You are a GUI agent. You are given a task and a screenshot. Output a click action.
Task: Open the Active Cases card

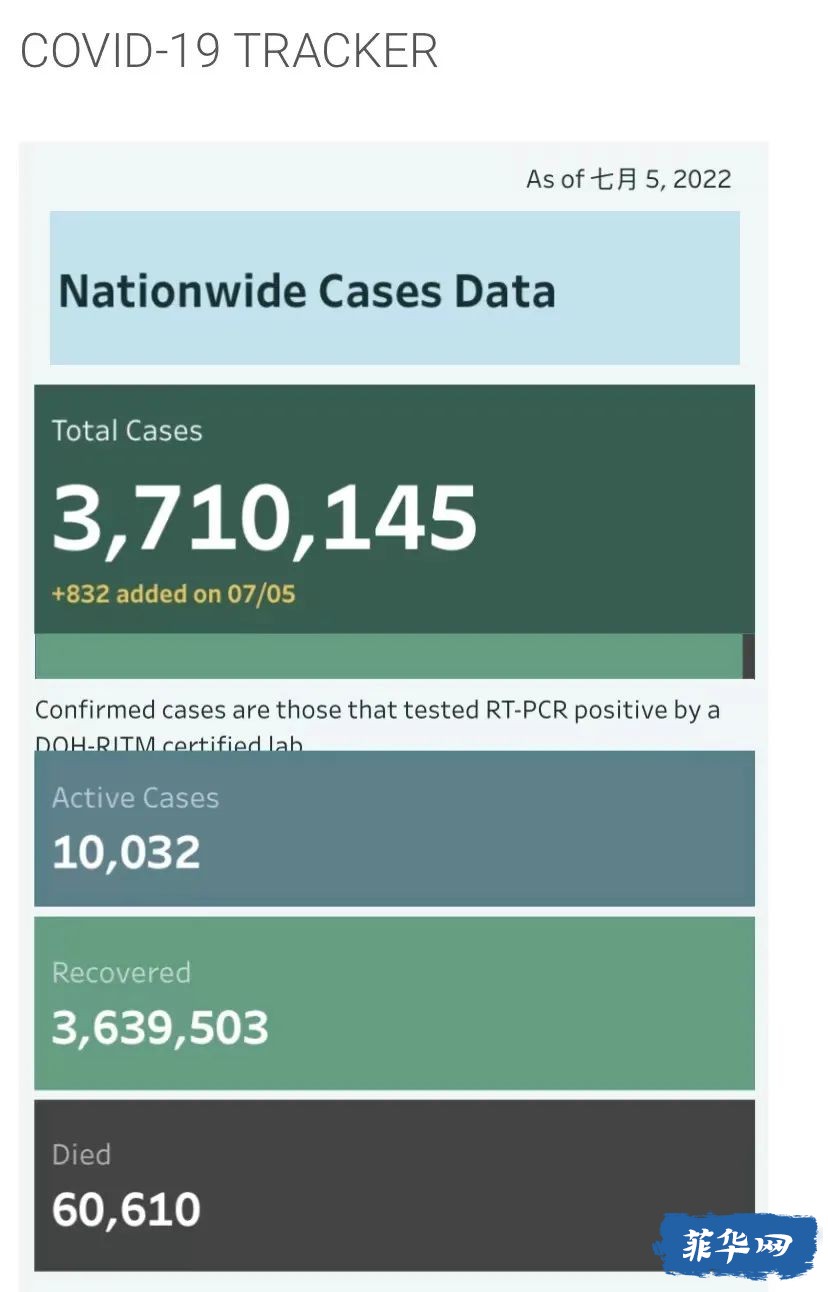coord(395,829)
